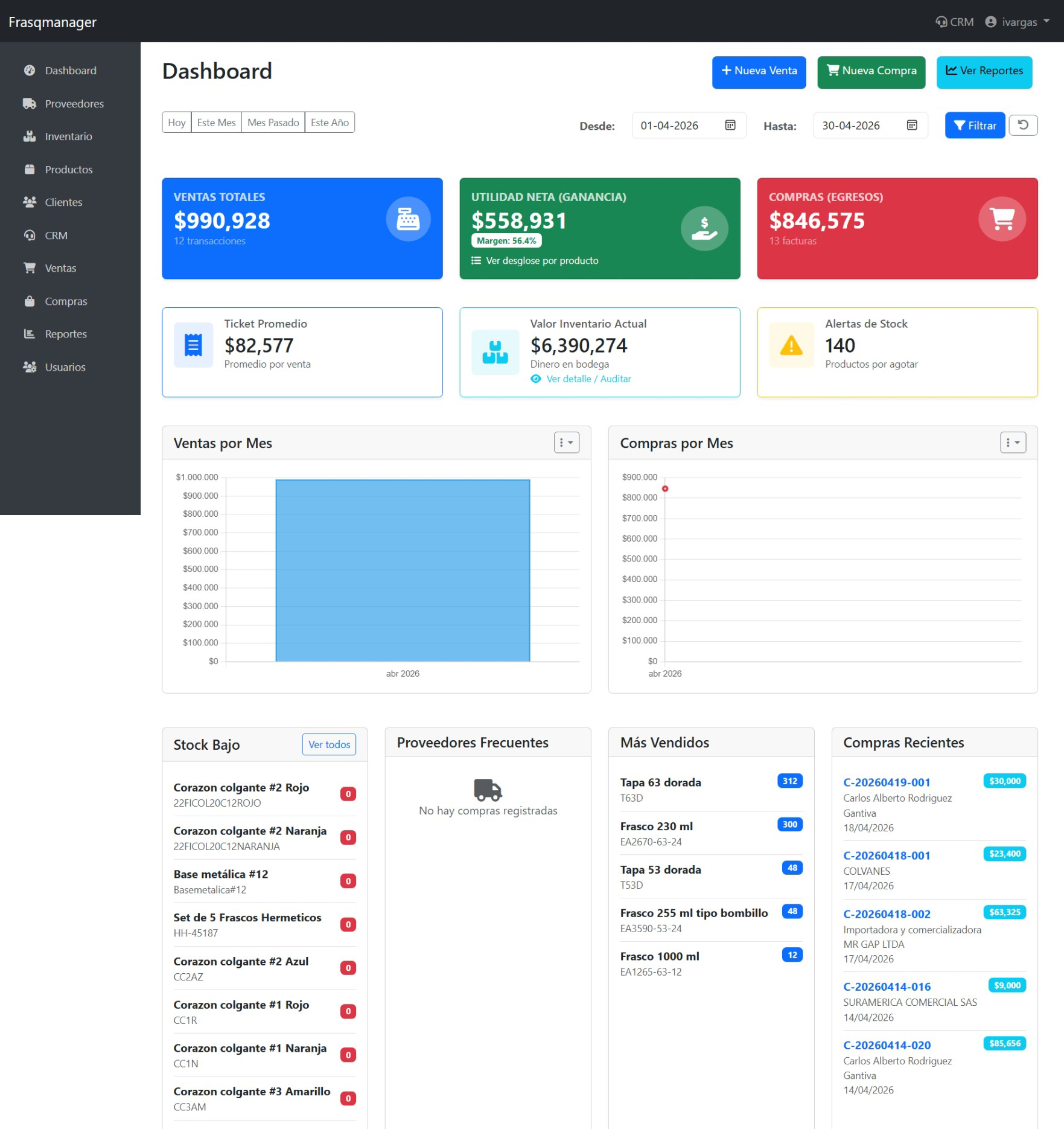Click the reset filter undo-arrow icon
The image size is (1064, 1129).
tap(1023, 125)
